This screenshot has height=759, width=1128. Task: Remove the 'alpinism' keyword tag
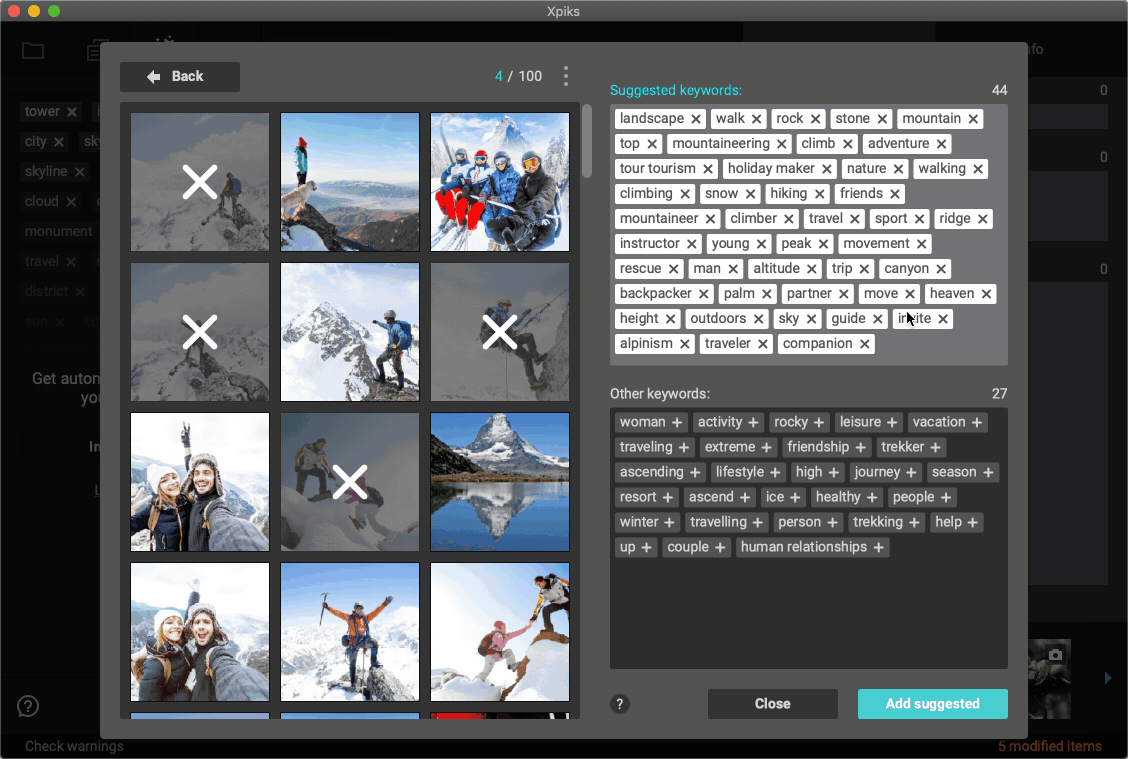click(x=685, y=344)
